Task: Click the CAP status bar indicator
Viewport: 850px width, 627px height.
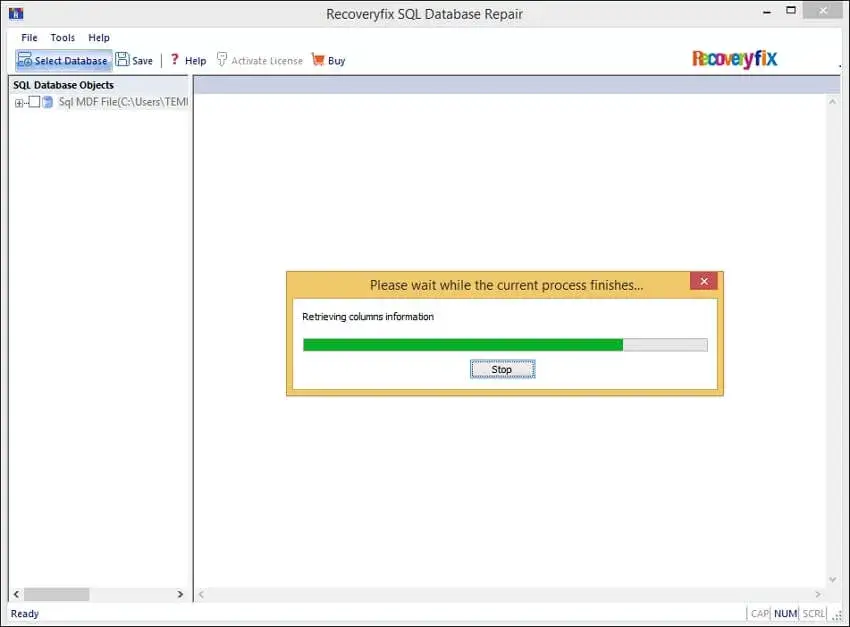Action: pos(759,613)
